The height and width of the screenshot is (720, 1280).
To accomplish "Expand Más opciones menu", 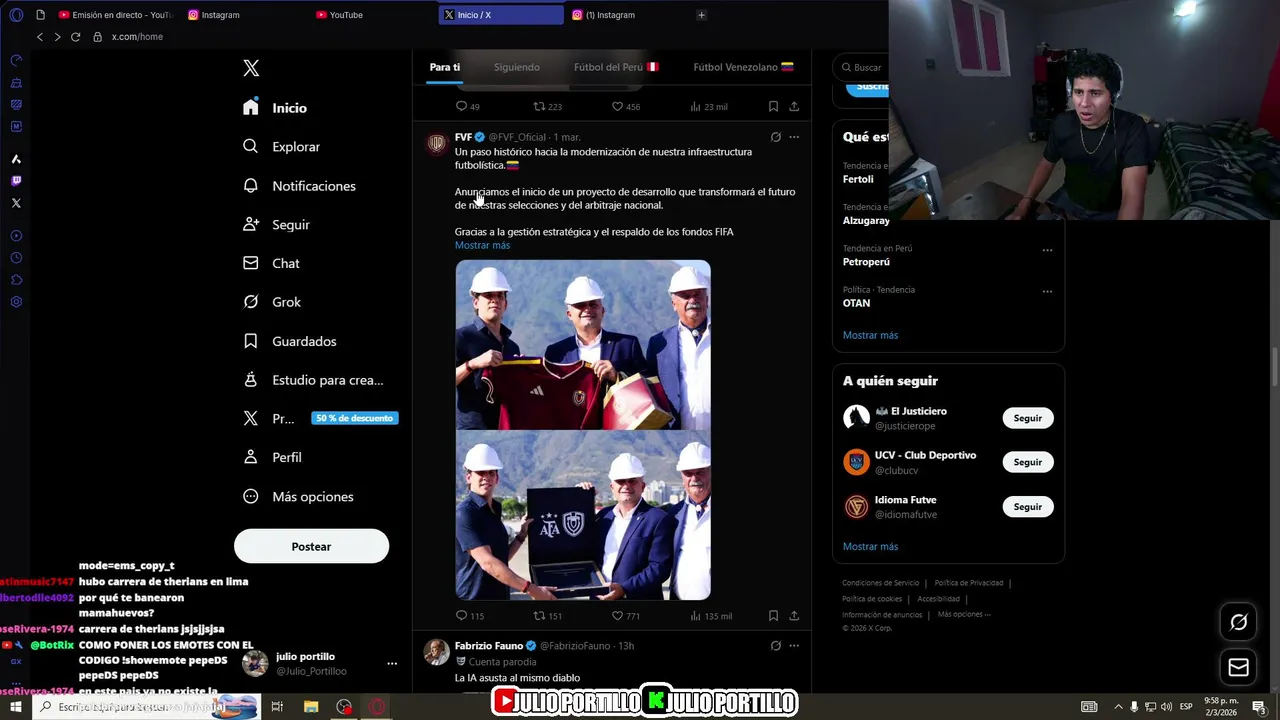I will (298, 496).
